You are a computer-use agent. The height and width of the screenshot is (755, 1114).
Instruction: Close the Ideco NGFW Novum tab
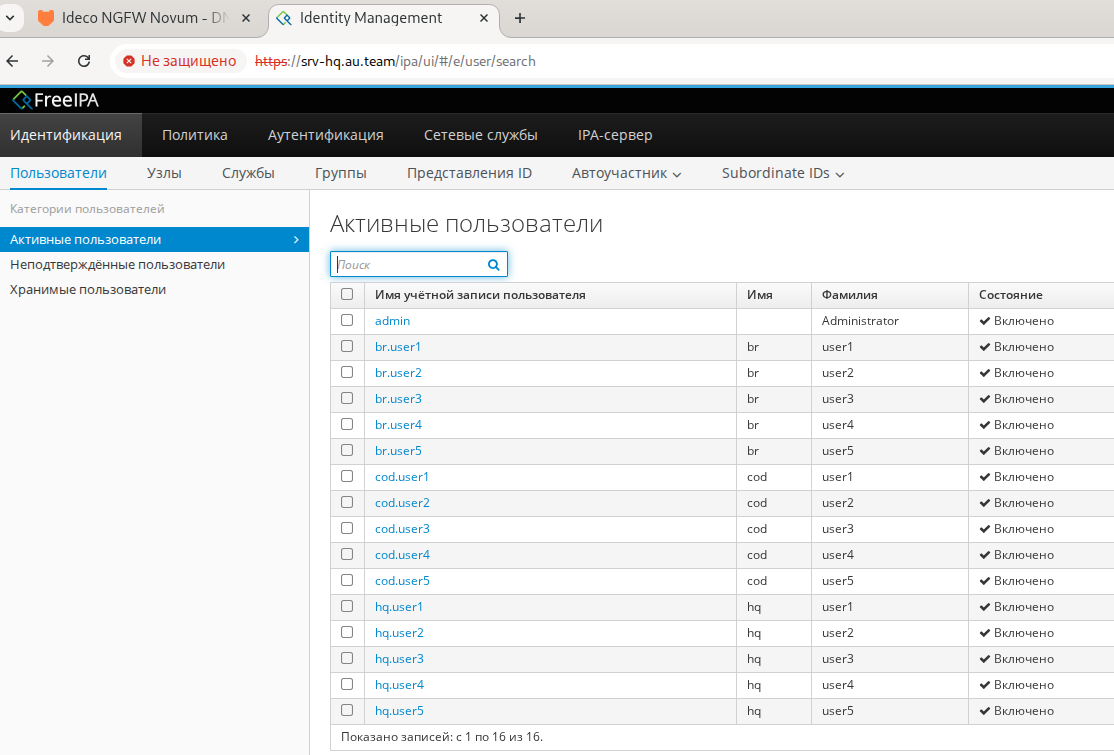245,18
